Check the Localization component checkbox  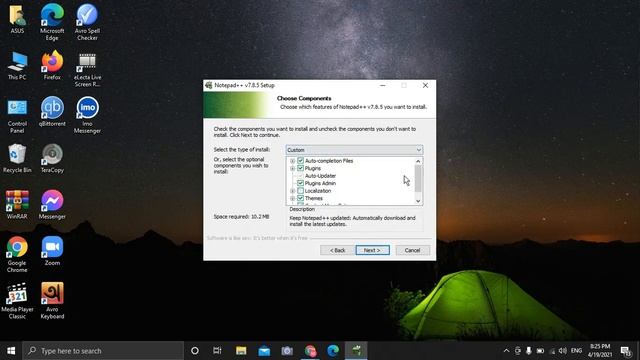301,191
